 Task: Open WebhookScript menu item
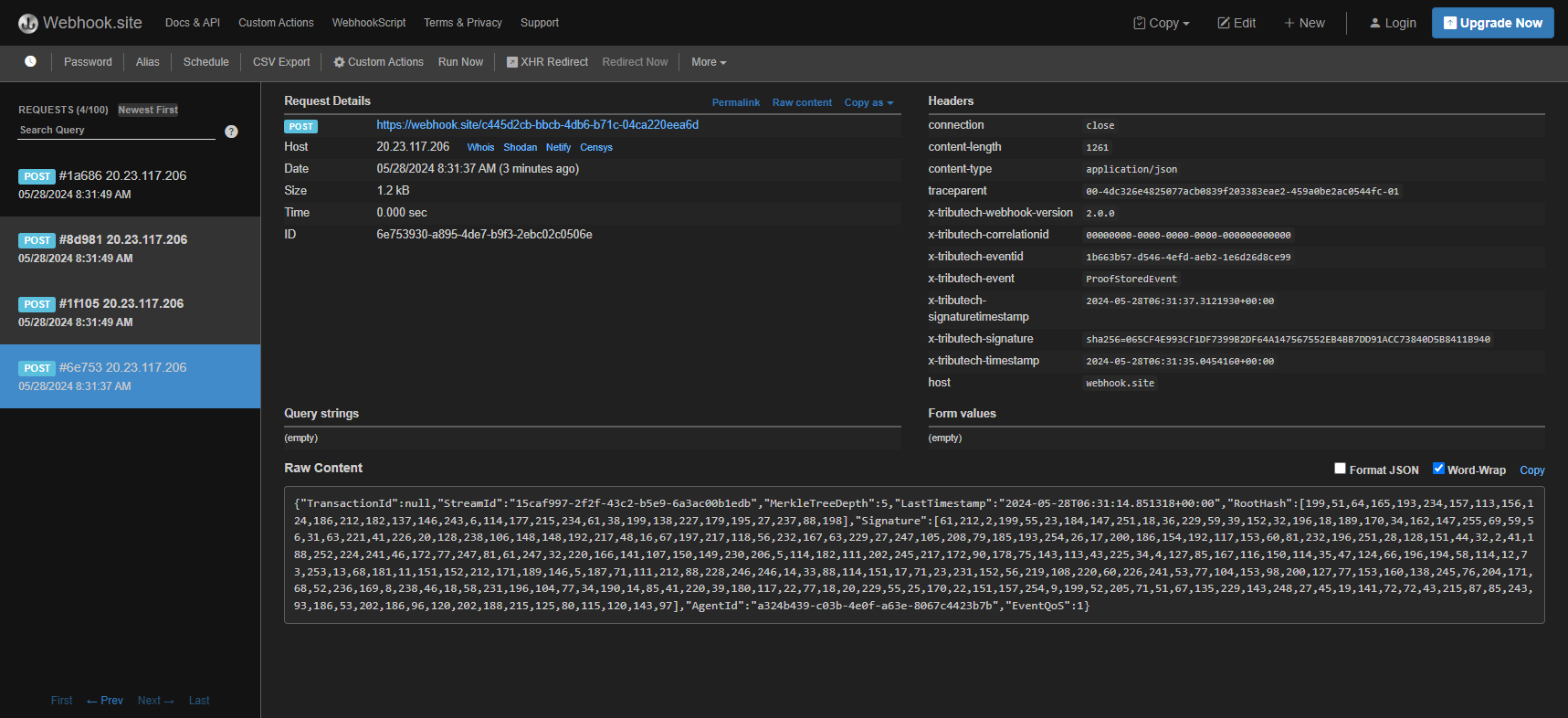pos(369,23)
